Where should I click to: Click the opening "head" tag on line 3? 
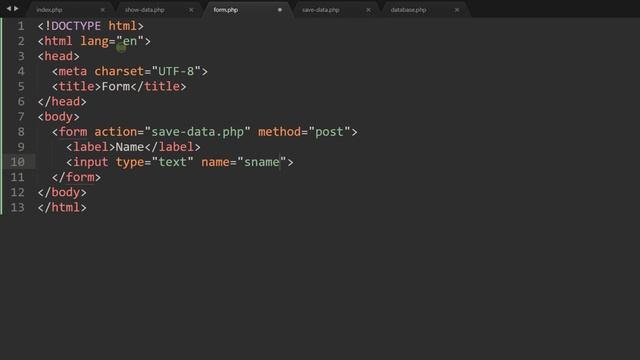pyautogui.click(x=58, y=56)
